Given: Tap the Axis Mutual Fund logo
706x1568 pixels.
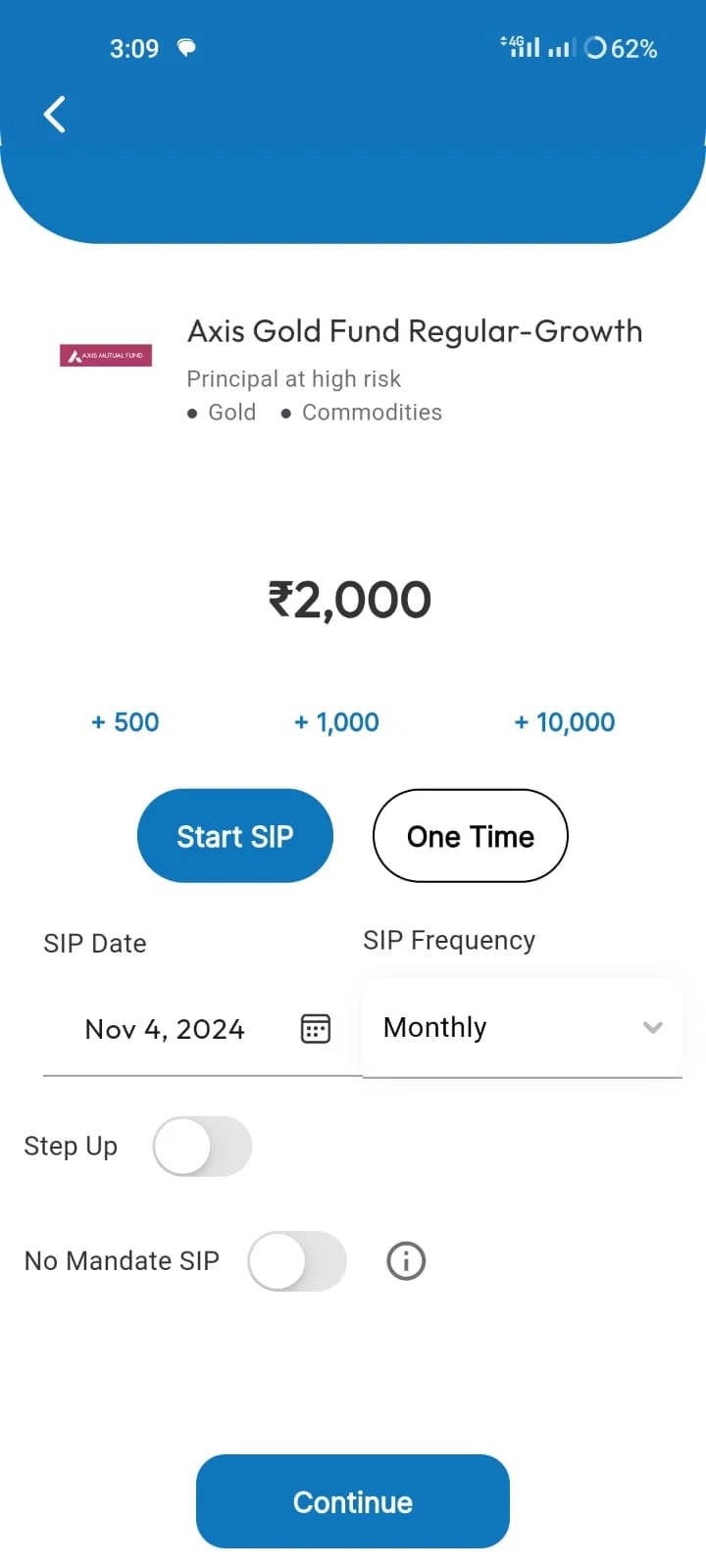Looking at the screenshot, I should (x=106, y=356).
